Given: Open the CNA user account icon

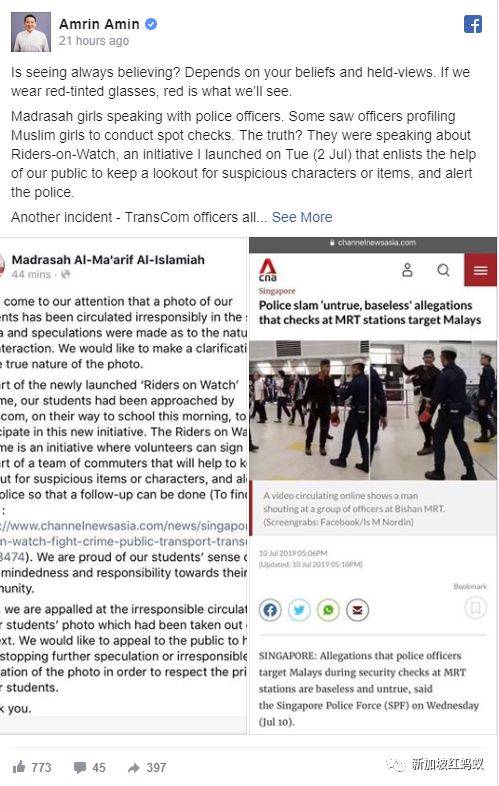Looking at the screenshot, I should tap(407, 270).
